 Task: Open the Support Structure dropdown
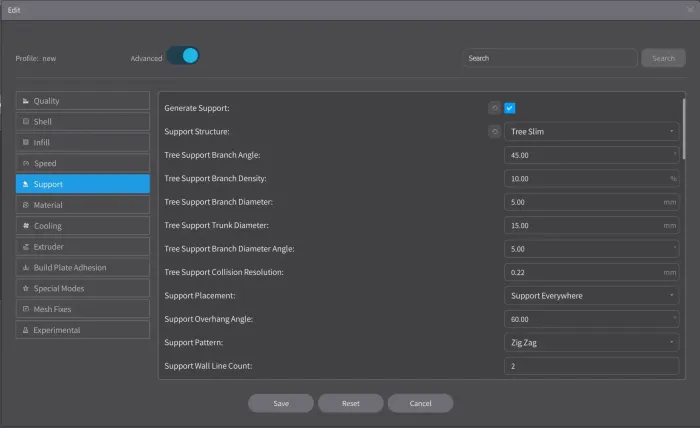click(x=592, y=132)
